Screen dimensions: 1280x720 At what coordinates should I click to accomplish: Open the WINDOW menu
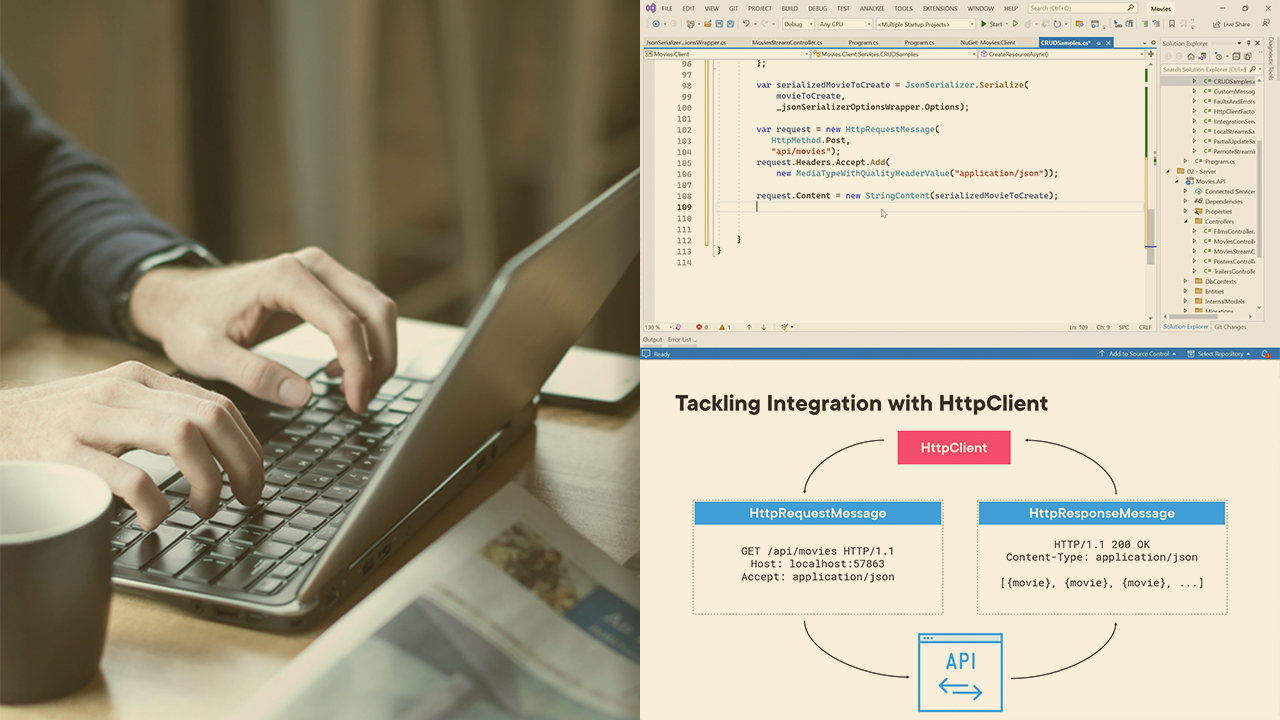coord(981,8)
